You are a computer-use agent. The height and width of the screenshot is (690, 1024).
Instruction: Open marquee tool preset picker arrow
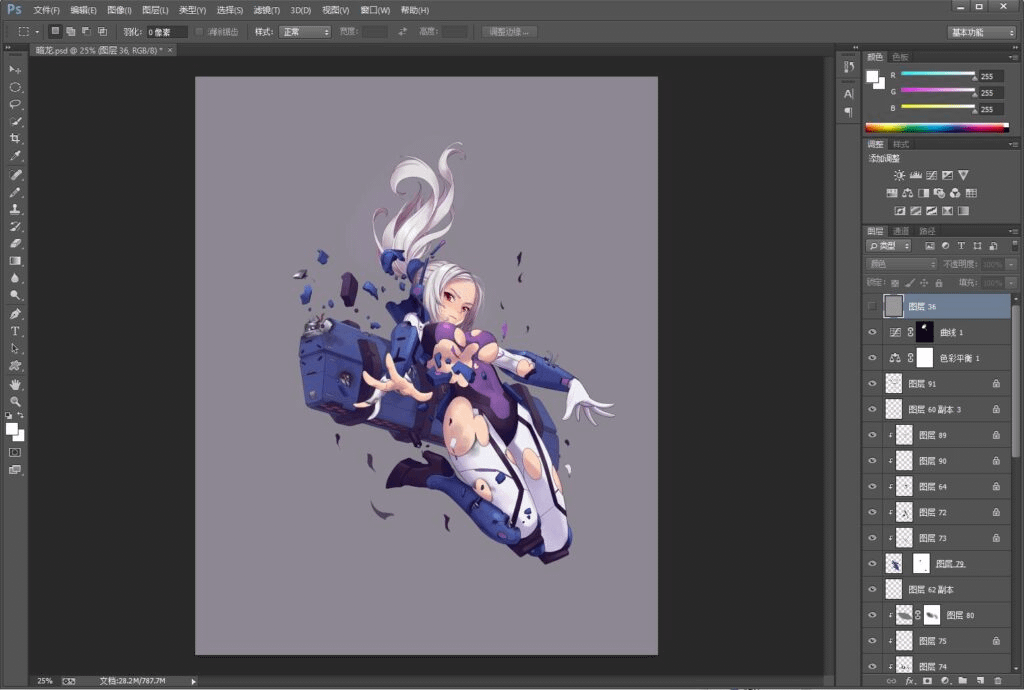(x=37, y=31)
